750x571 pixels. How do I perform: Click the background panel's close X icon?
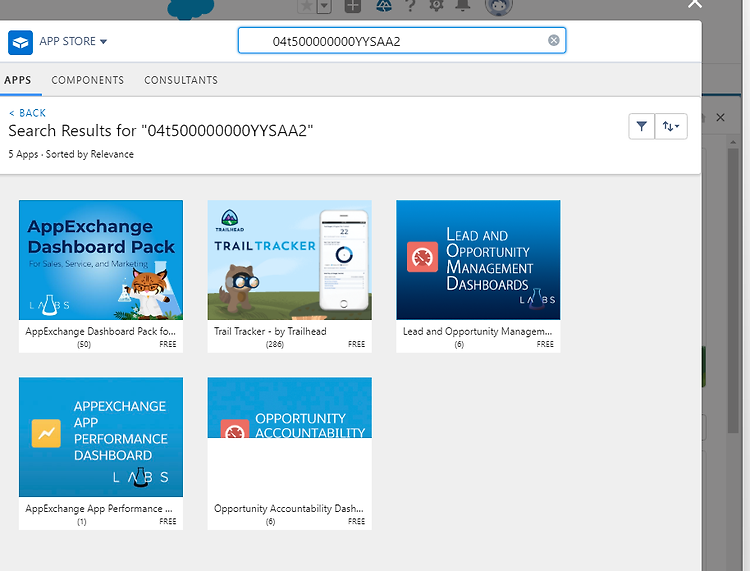pos(720,117)
